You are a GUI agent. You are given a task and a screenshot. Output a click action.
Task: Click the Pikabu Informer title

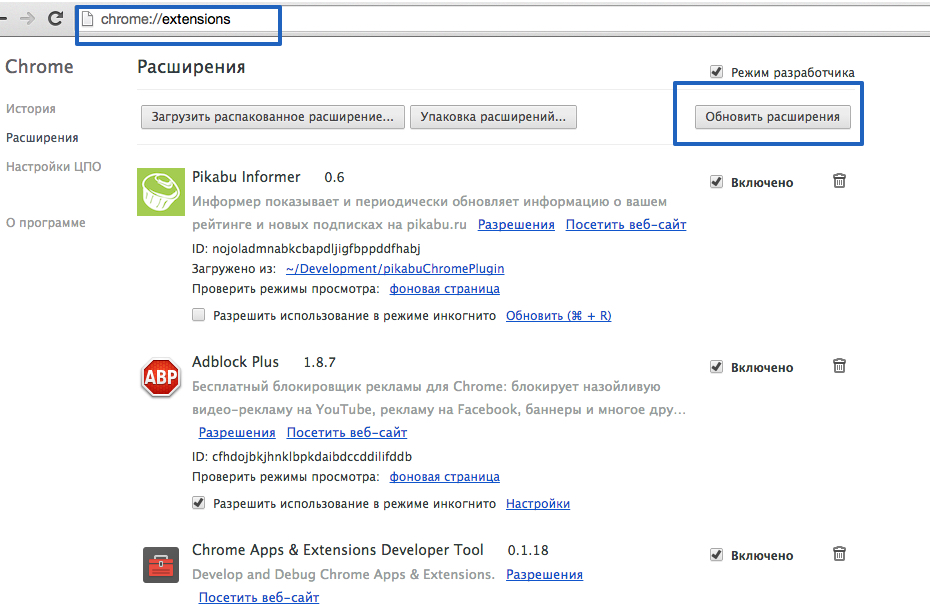click(246, 177)
